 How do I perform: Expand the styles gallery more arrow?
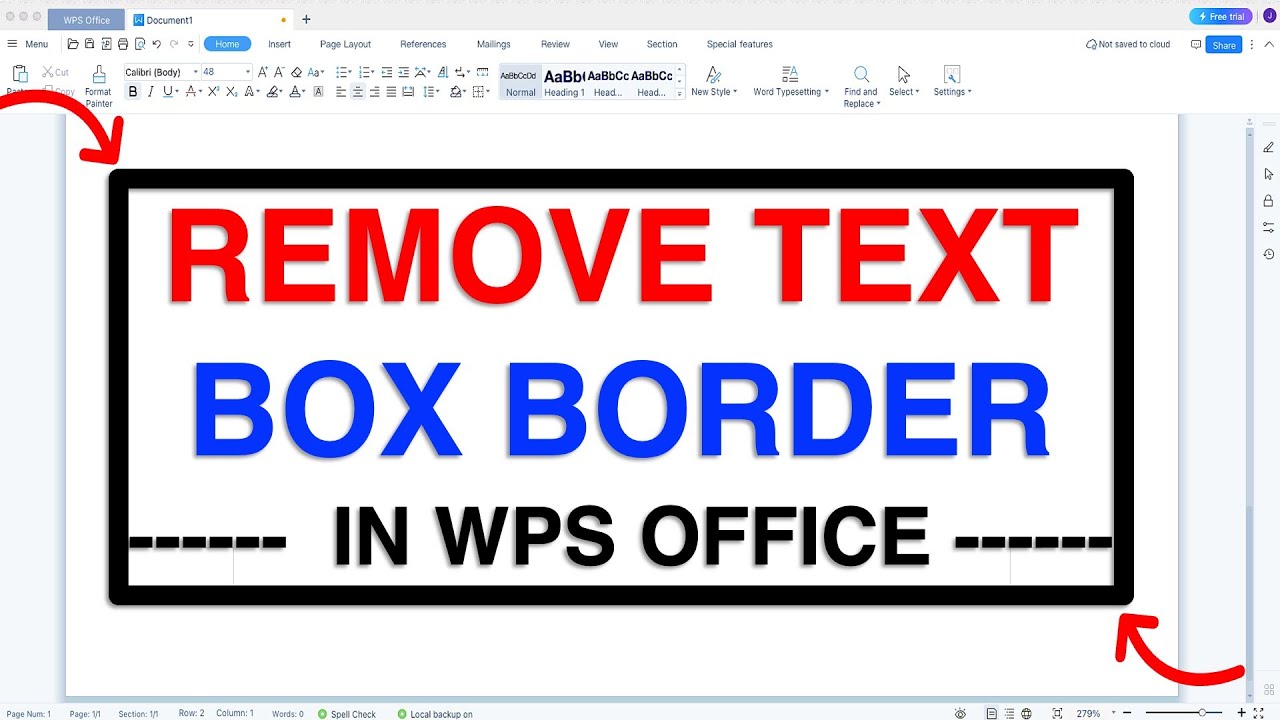click(680, 93)
